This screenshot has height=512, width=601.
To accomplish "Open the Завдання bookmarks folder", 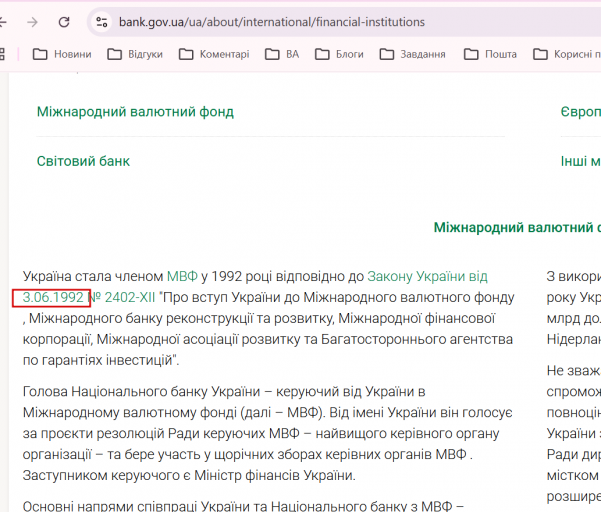I will (412, 54).
